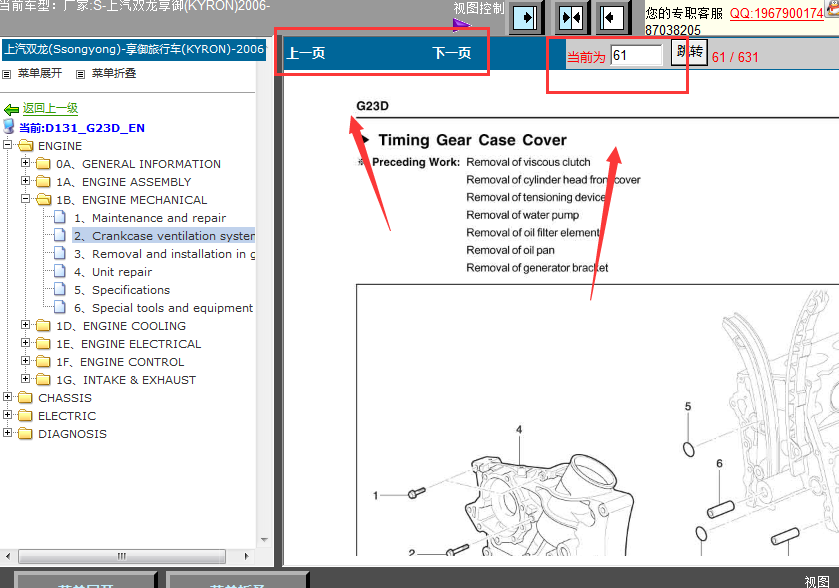
Task: Expand the 0A GENERAL INFORMATION node
Action: click(25, 162)
